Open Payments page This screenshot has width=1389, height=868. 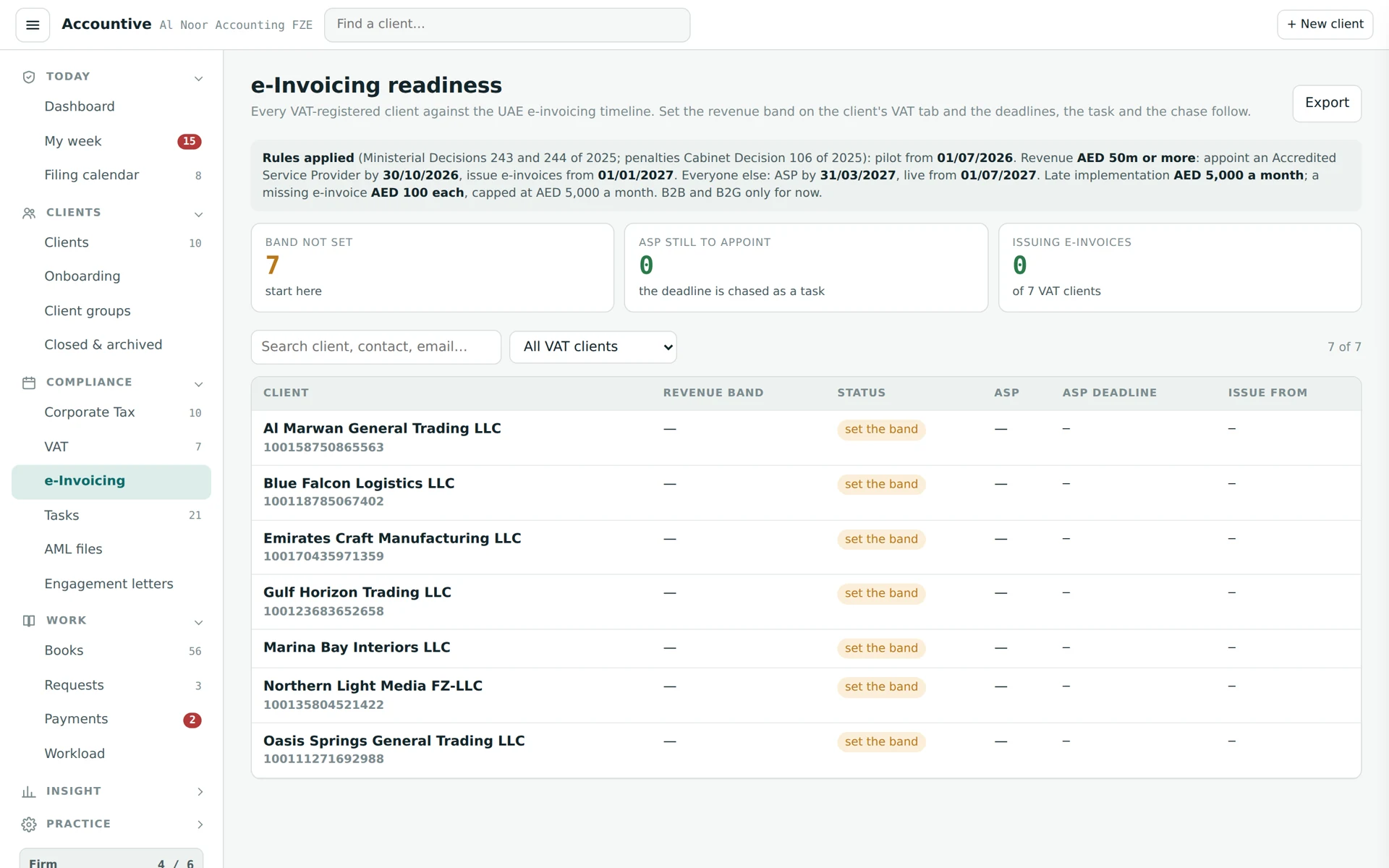tap(111, 720)
